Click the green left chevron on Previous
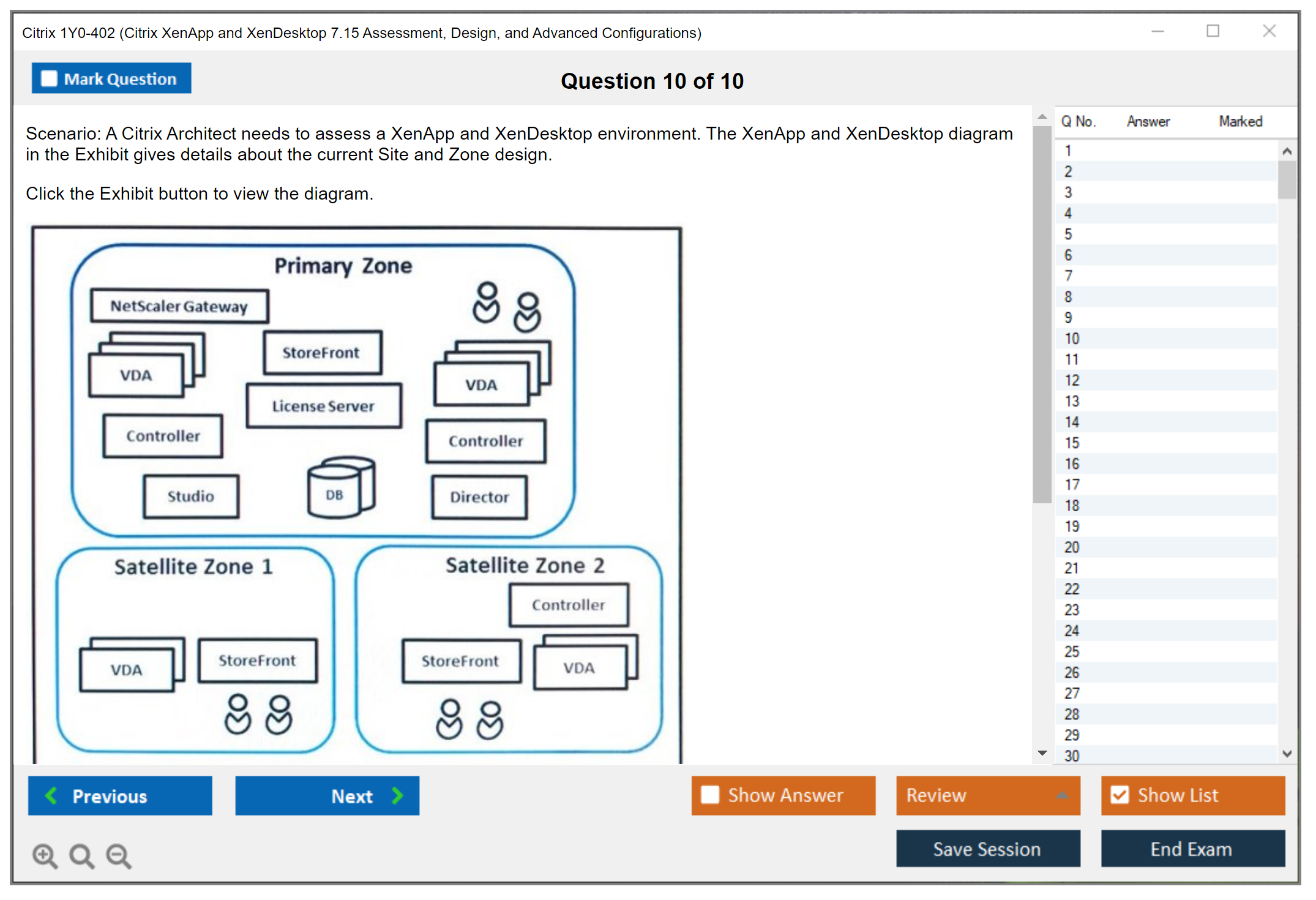This screenshot has width=1316, height=900. point(51,795)
